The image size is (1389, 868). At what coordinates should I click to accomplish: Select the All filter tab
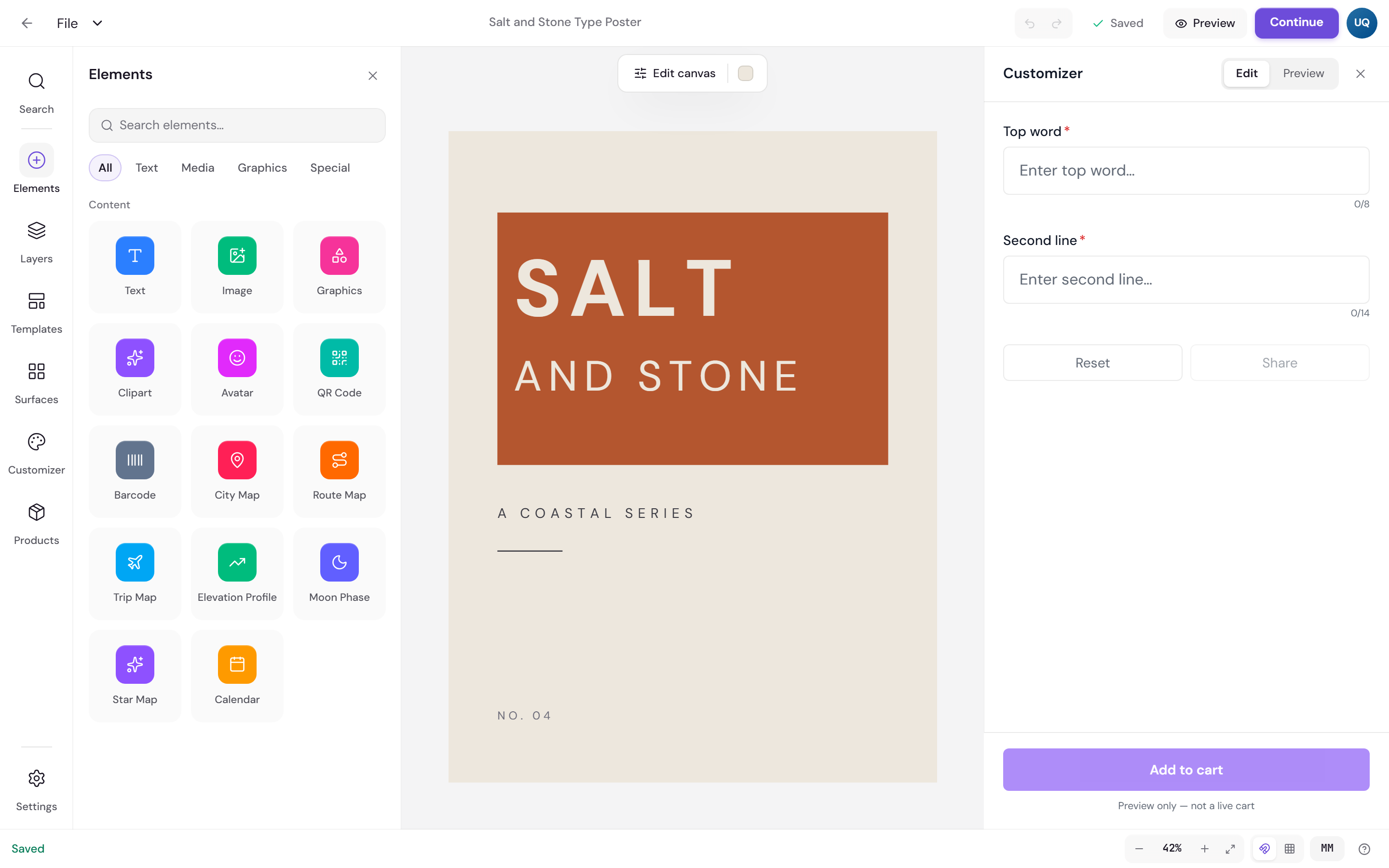[x=105, y=168]
